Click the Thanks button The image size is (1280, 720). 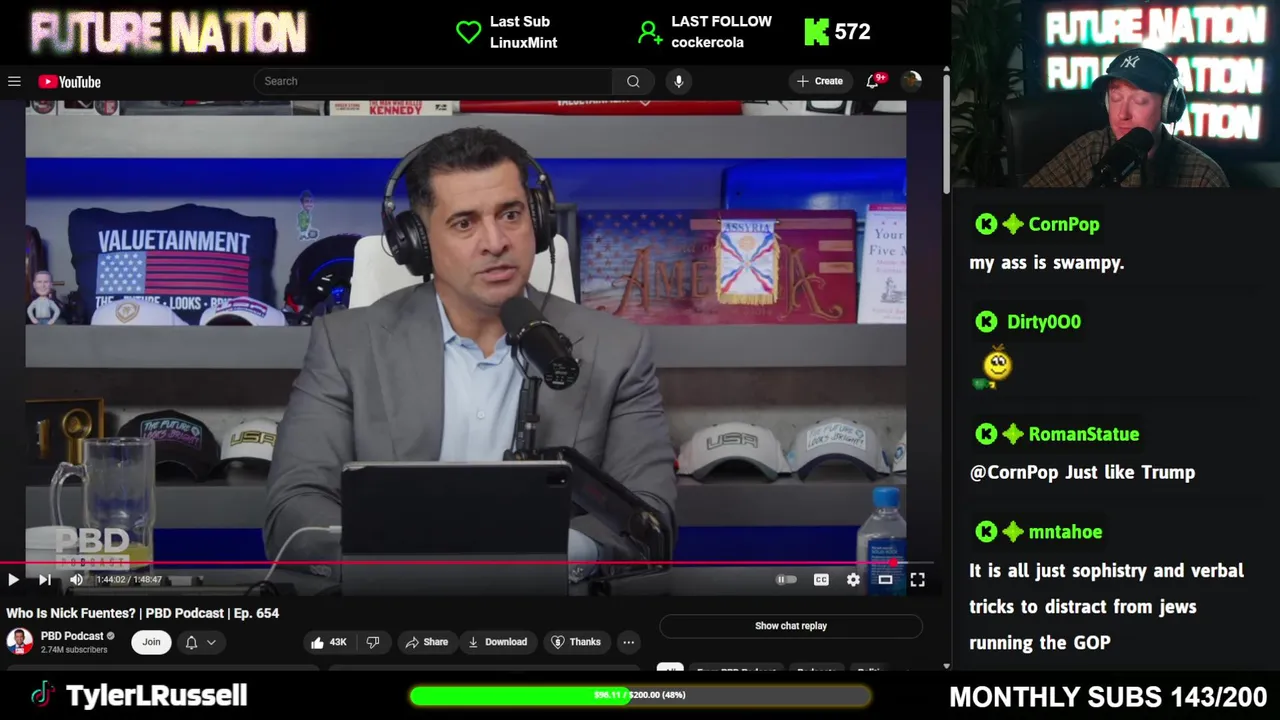click(576, 642)
